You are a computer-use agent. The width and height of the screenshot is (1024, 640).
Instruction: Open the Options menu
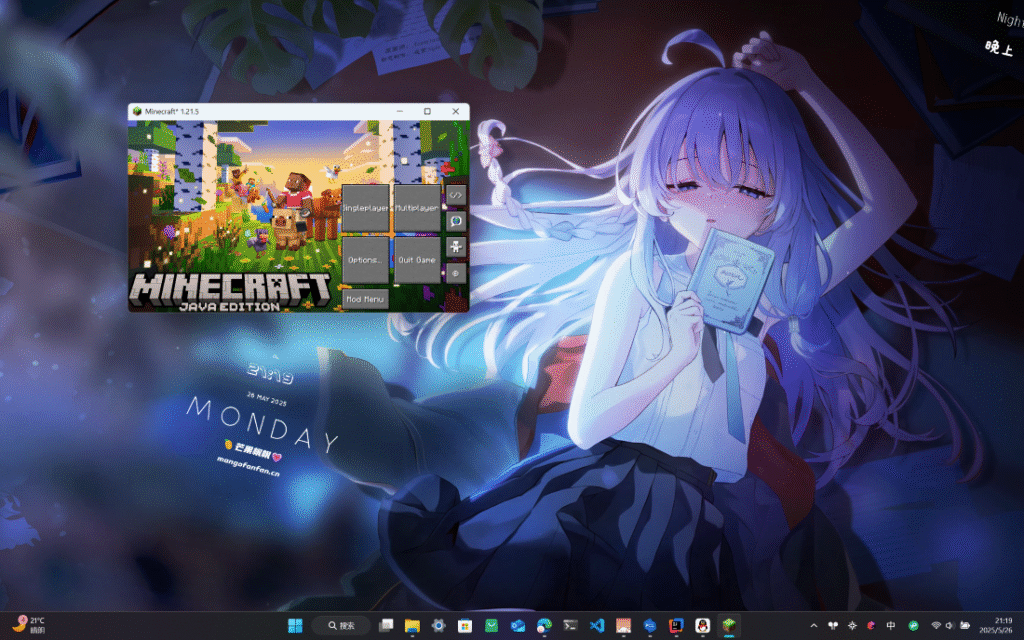tap(366, 258)
